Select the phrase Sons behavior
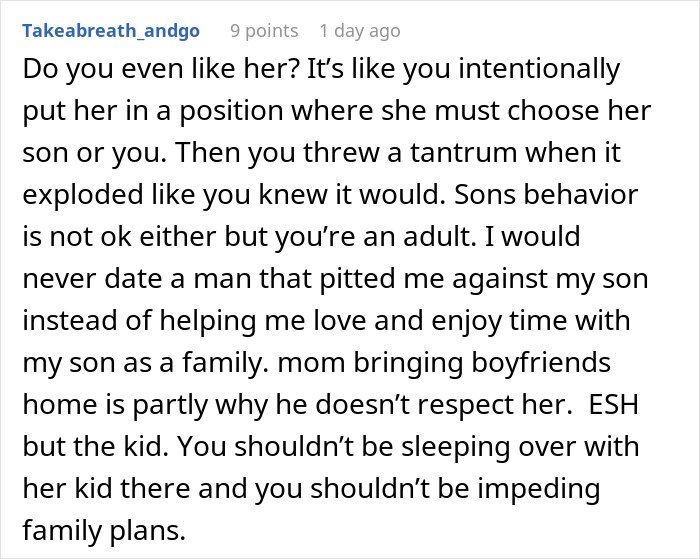 (546, 195)
